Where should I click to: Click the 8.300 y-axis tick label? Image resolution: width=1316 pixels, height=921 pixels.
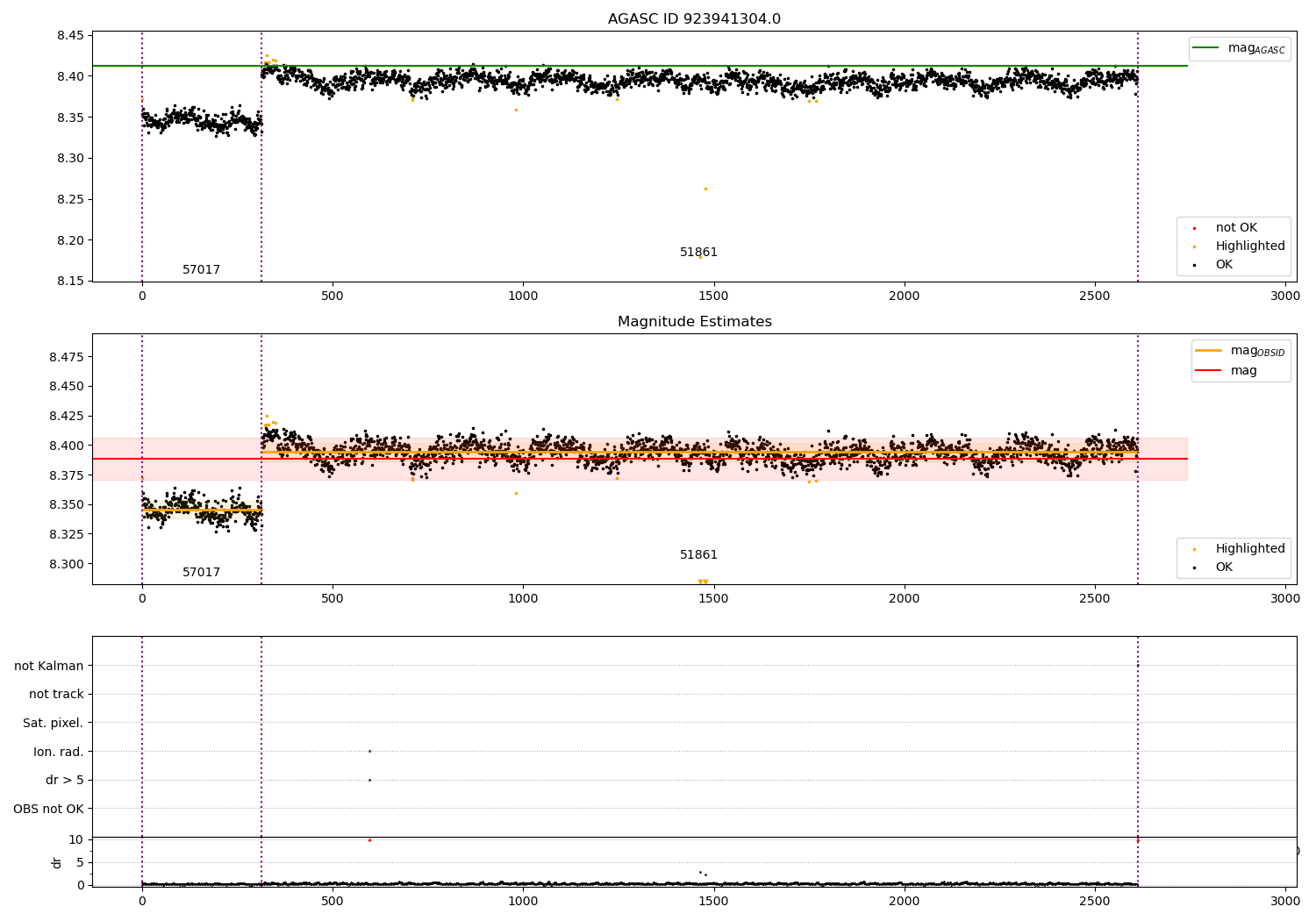68,564
